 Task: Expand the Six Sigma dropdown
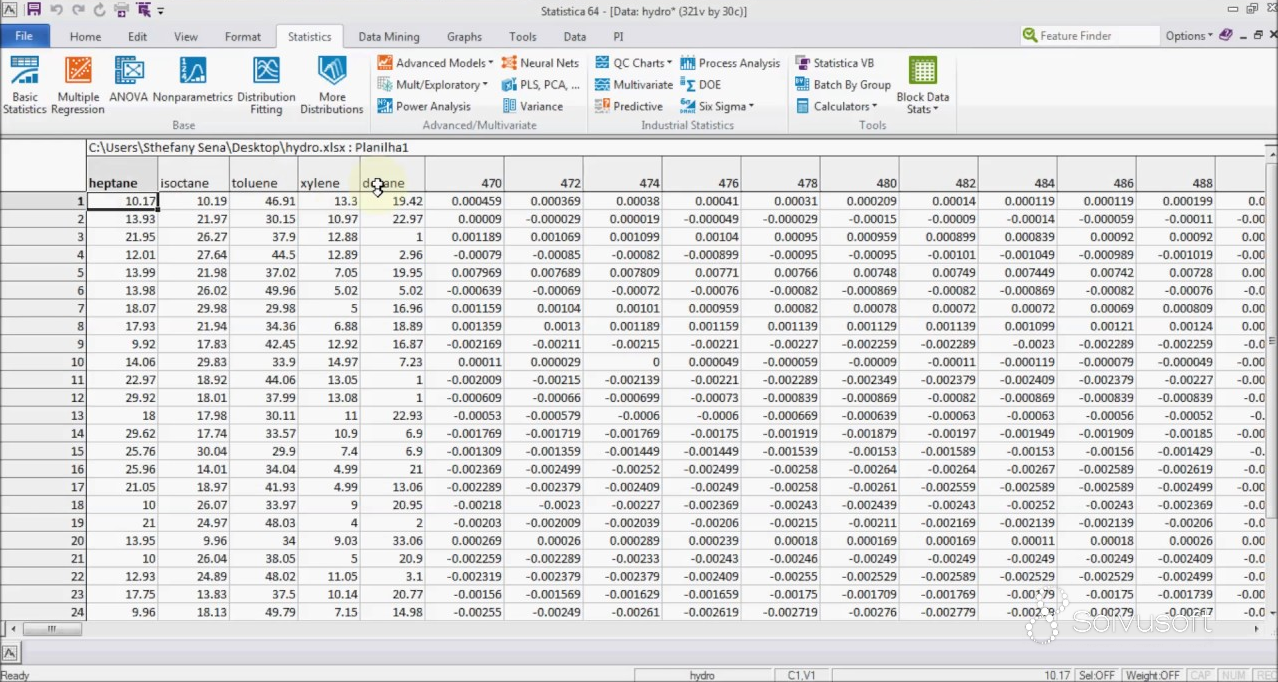click(717, 106)
